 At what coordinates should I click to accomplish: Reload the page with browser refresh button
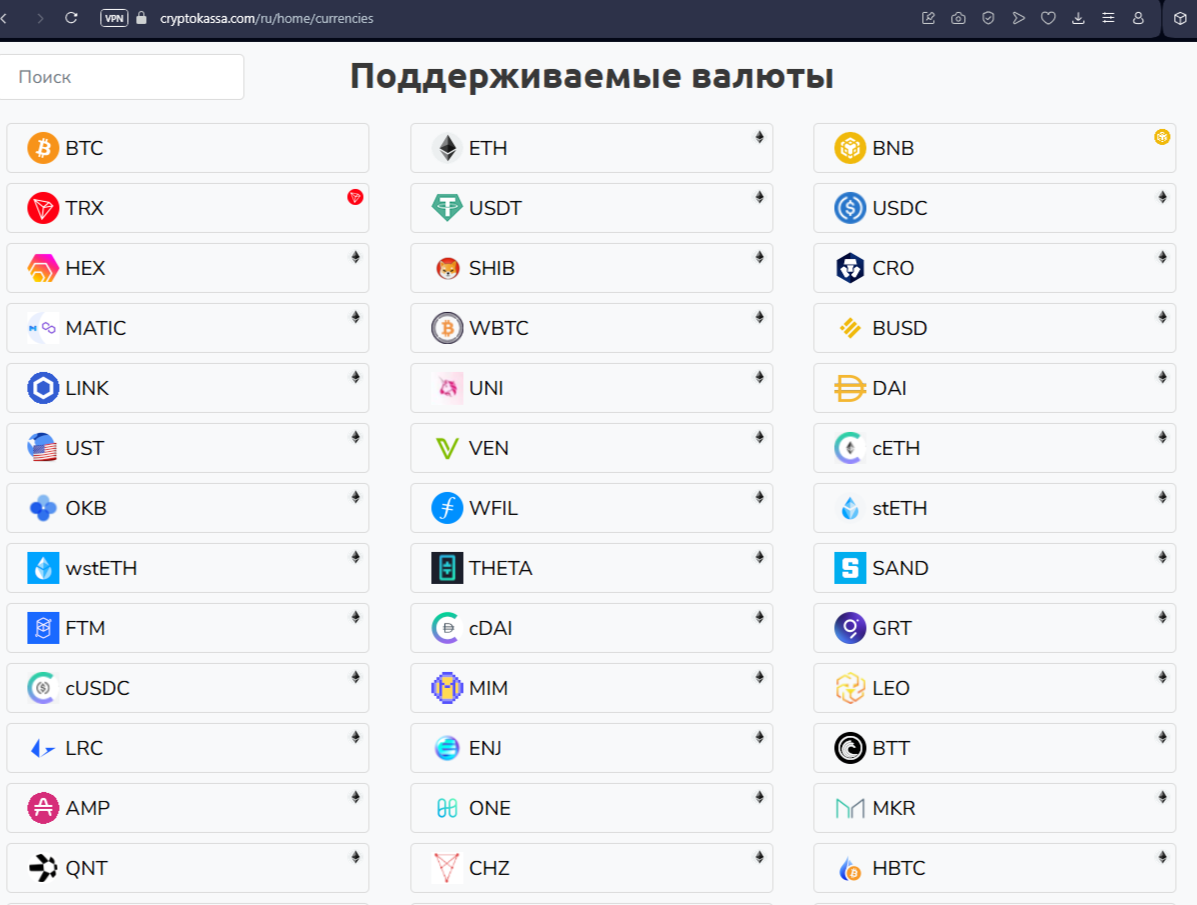point(71,18)
